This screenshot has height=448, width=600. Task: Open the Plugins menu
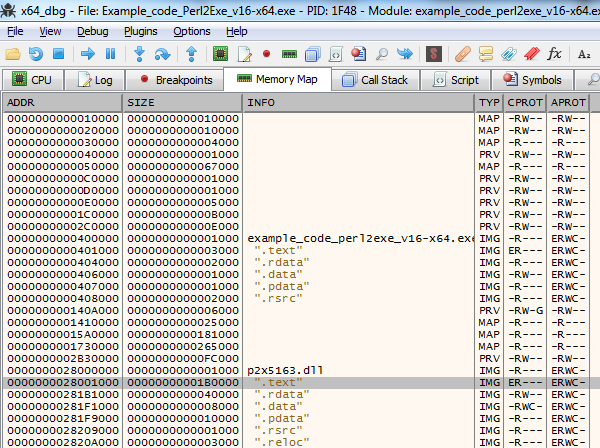coord(141,31)
